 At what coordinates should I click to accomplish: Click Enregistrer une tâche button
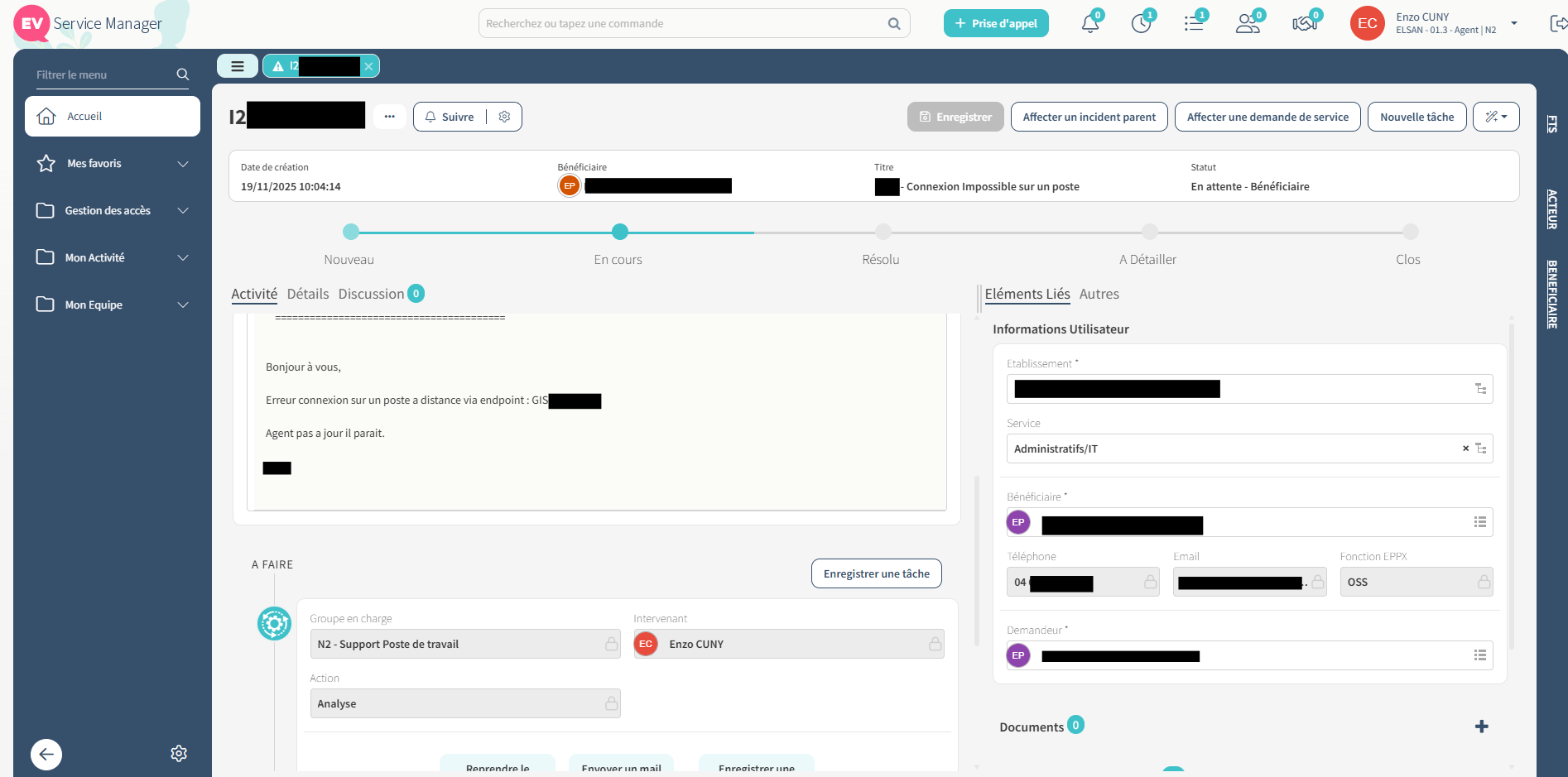[x=877, y=573]
